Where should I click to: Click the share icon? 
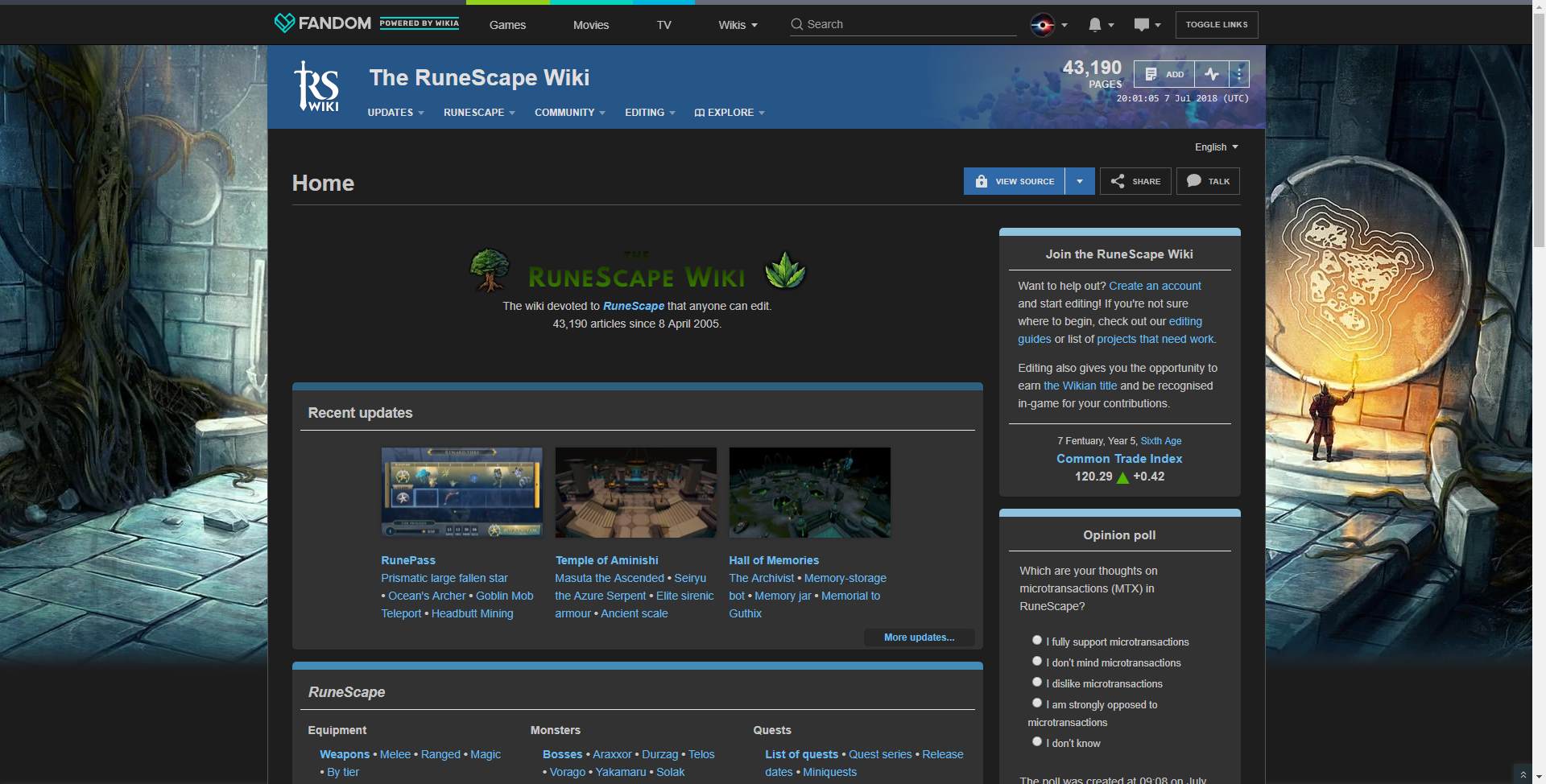click(x=1118, y=181)
